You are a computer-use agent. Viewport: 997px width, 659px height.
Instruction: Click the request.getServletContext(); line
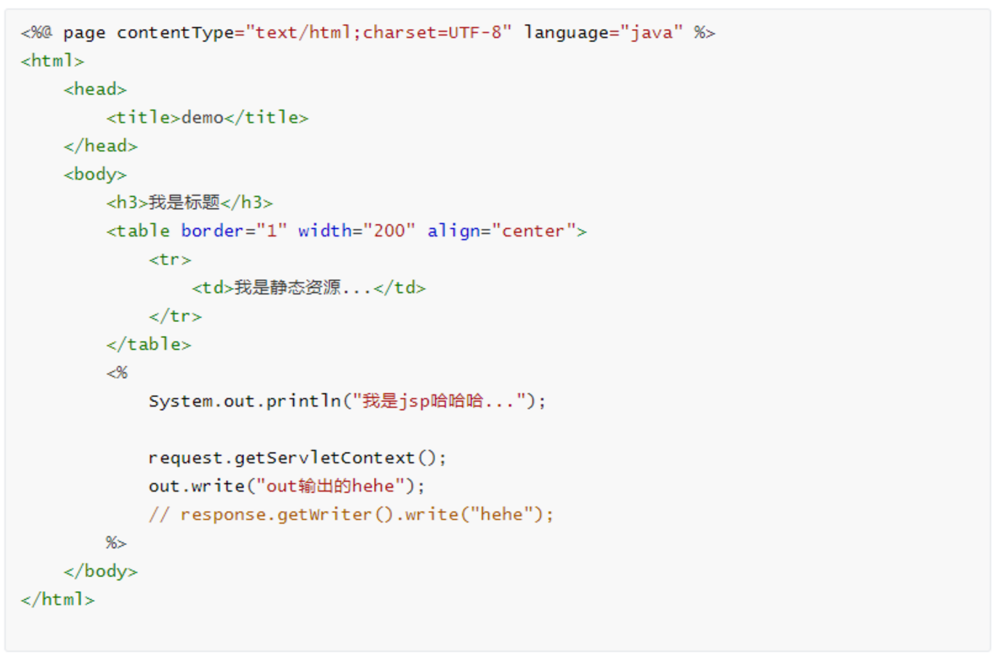tap(298, 458)
